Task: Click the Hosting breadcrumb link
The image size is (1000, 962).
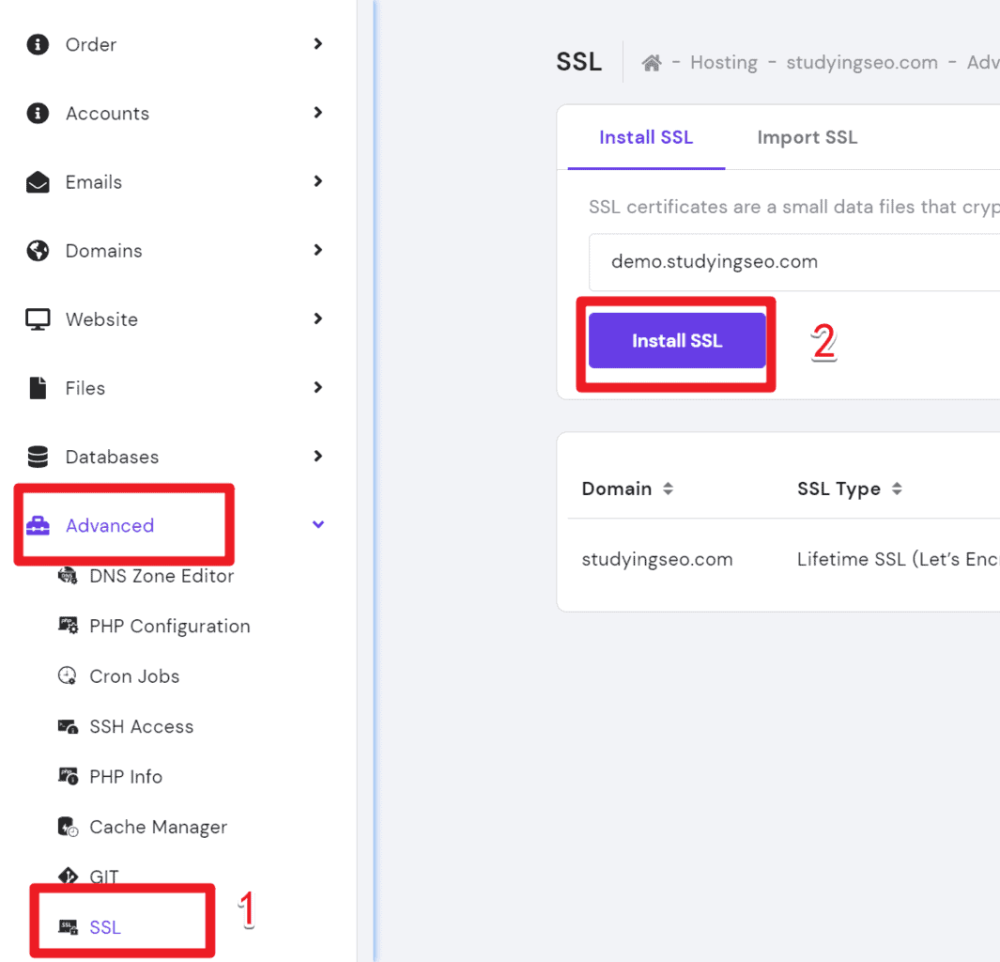Action: click(x=724, y=63)
